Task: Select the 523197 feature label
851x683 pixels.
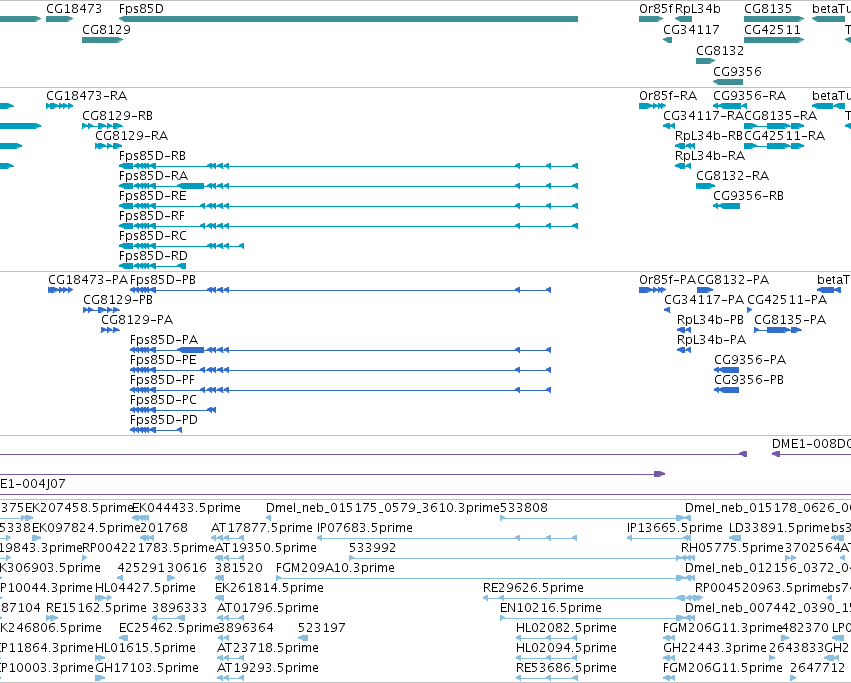Action: (322, 628)
